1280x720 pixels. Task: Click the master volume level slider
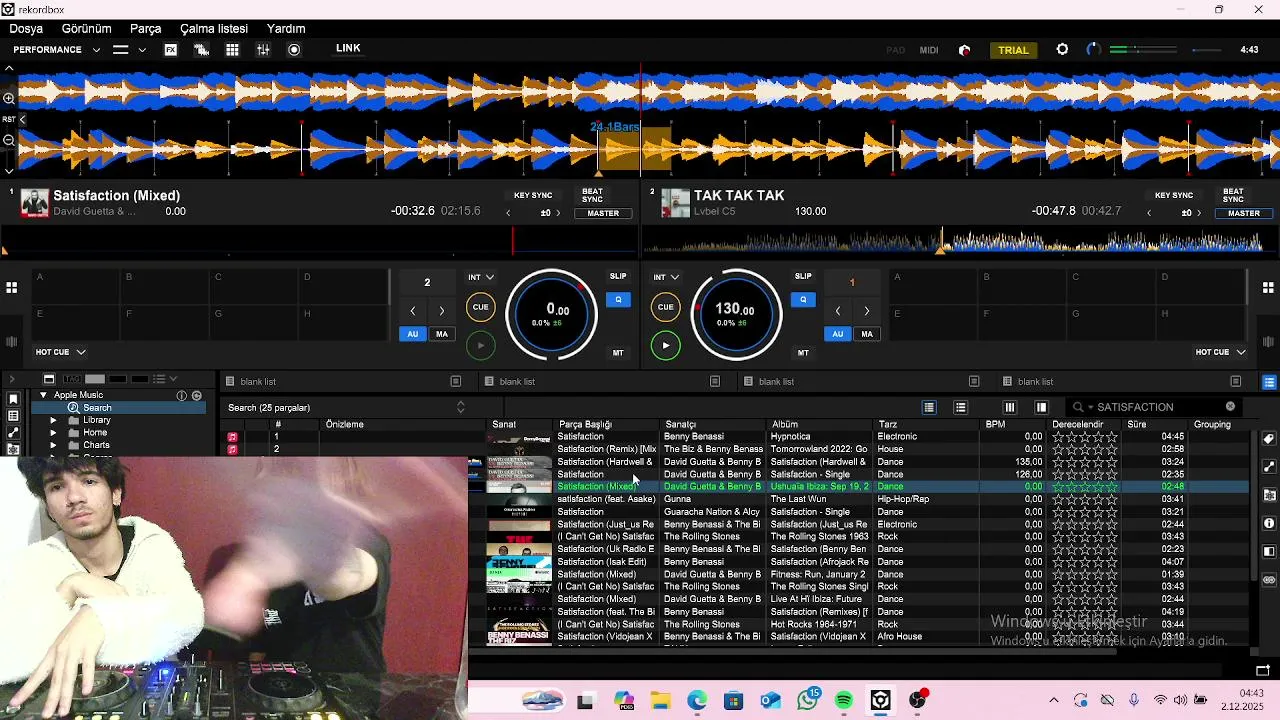point(1143,49)
